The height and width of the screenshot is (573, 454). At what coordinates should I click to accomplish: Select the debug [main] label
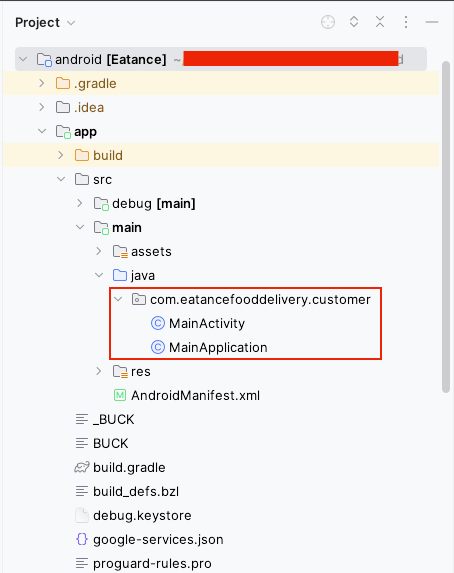tap(154, 204)
